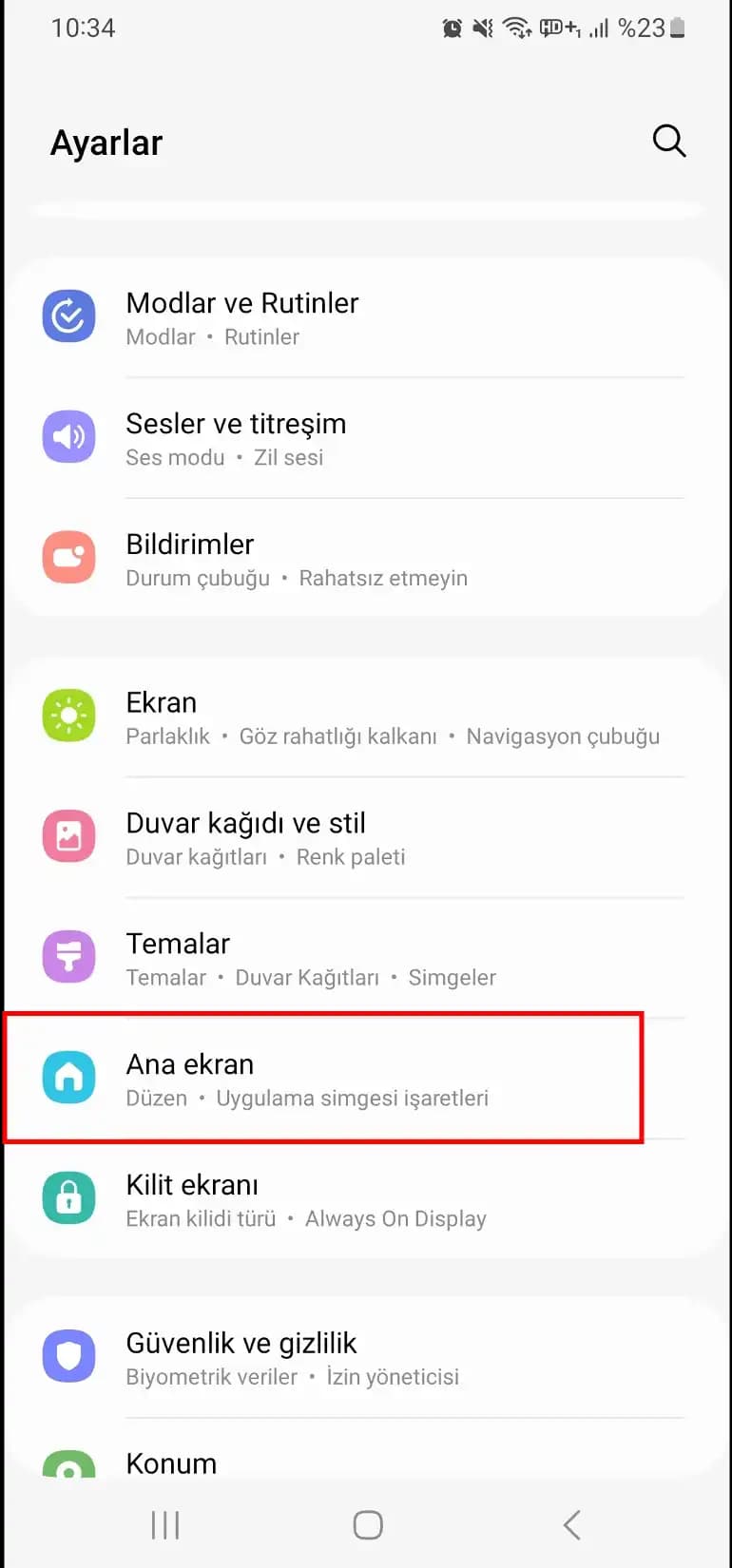732x1568 pixels.
Task: Tap the search magnifier icon
Action: coord(669,142)
